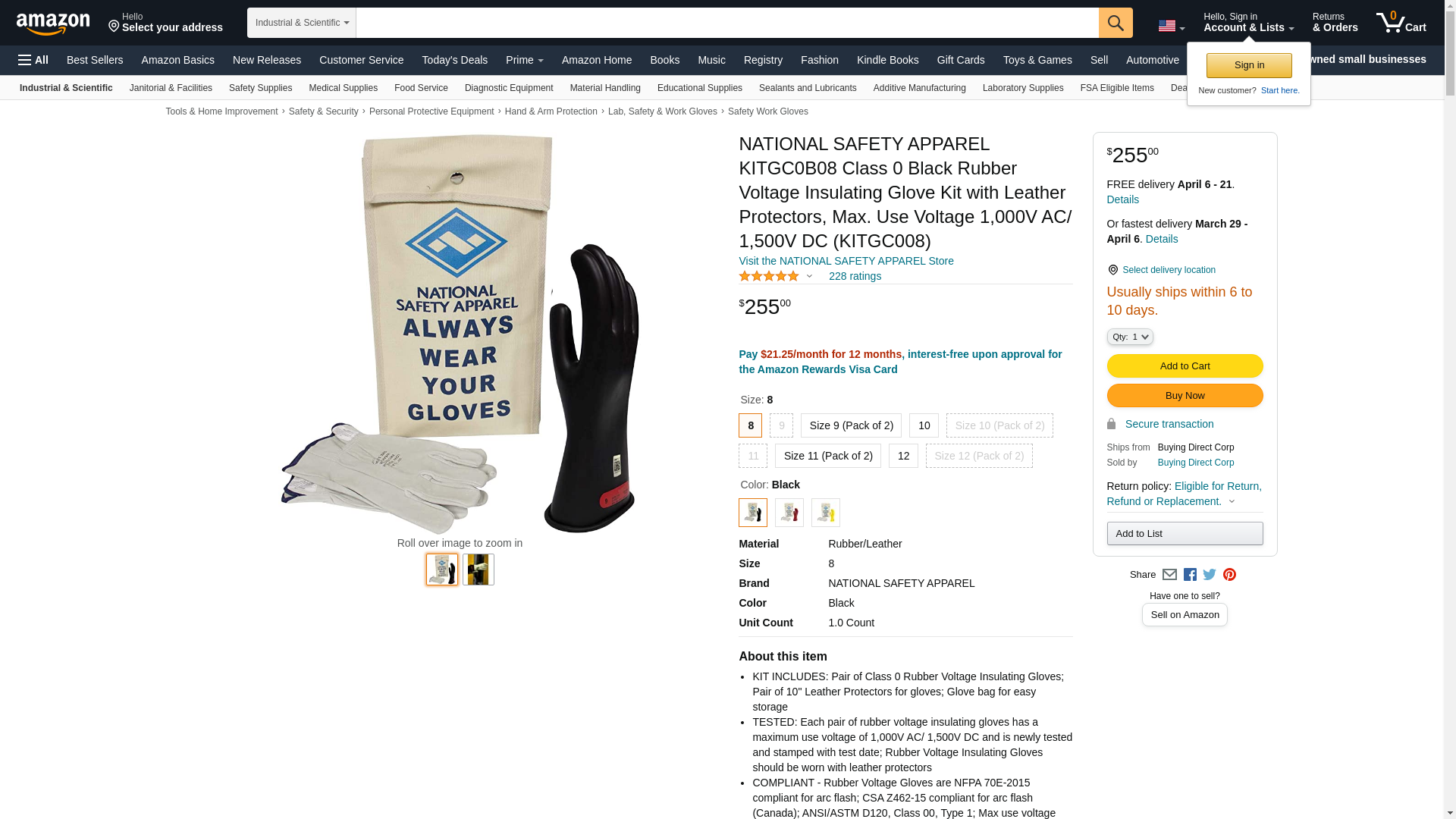
Task: Share product on Pinterest icon
Action: [1229, 575]
